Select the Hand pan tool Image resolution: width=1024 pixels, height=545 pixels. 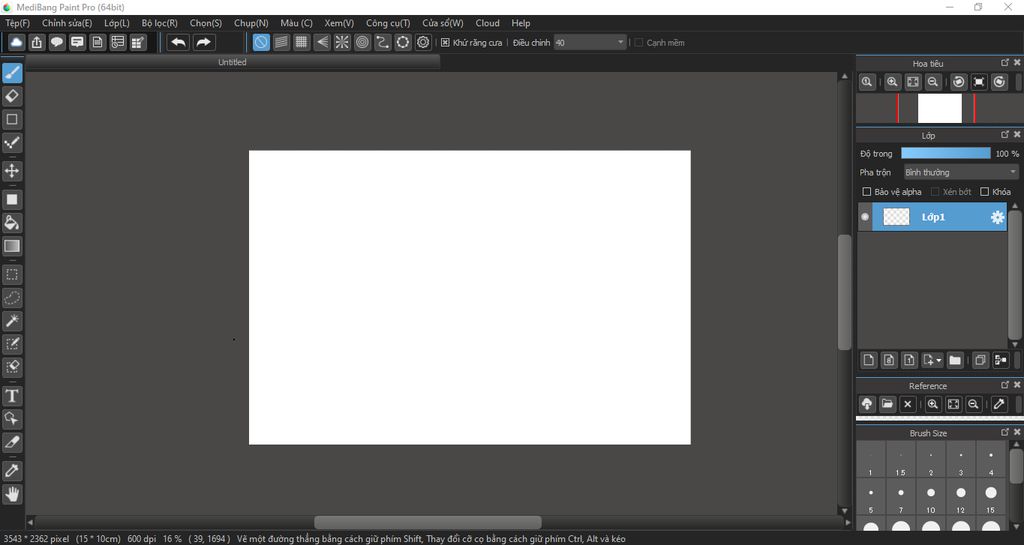pyautogui.click(x=12, y=494)
